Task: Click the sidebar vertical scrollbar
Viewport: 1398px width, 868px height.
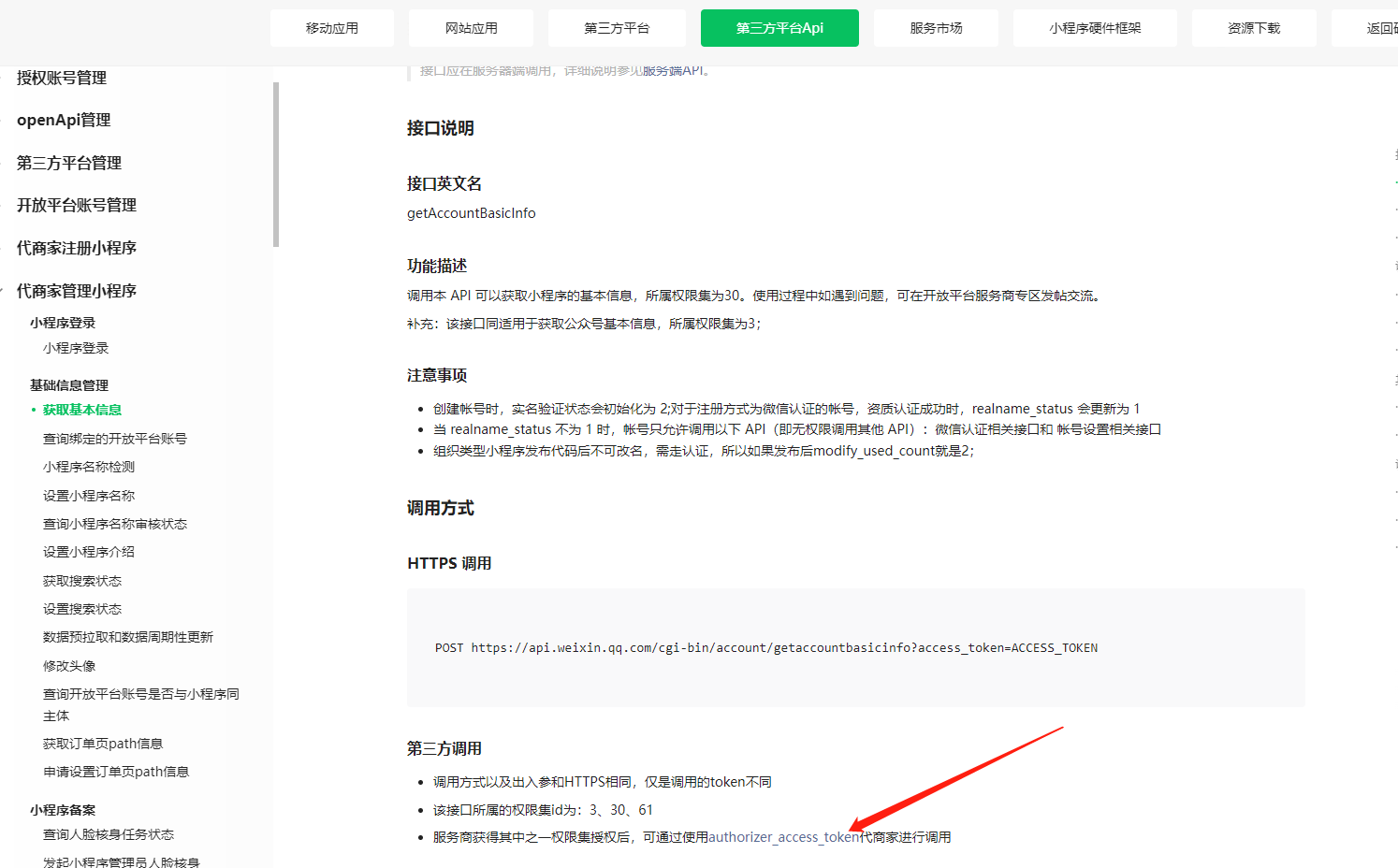Action: 276,165
